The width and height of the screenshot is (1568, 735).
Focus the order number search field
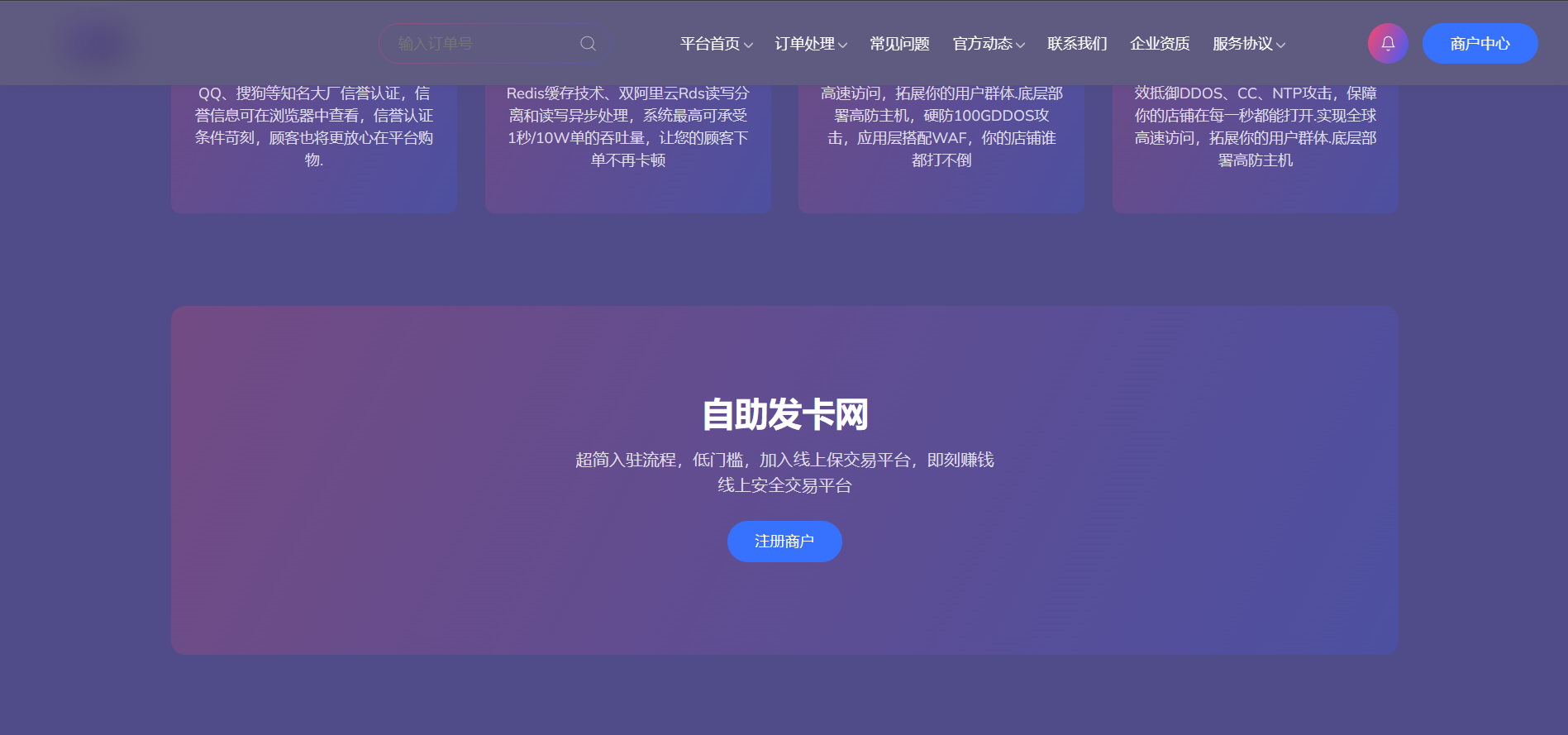[496, 44]
